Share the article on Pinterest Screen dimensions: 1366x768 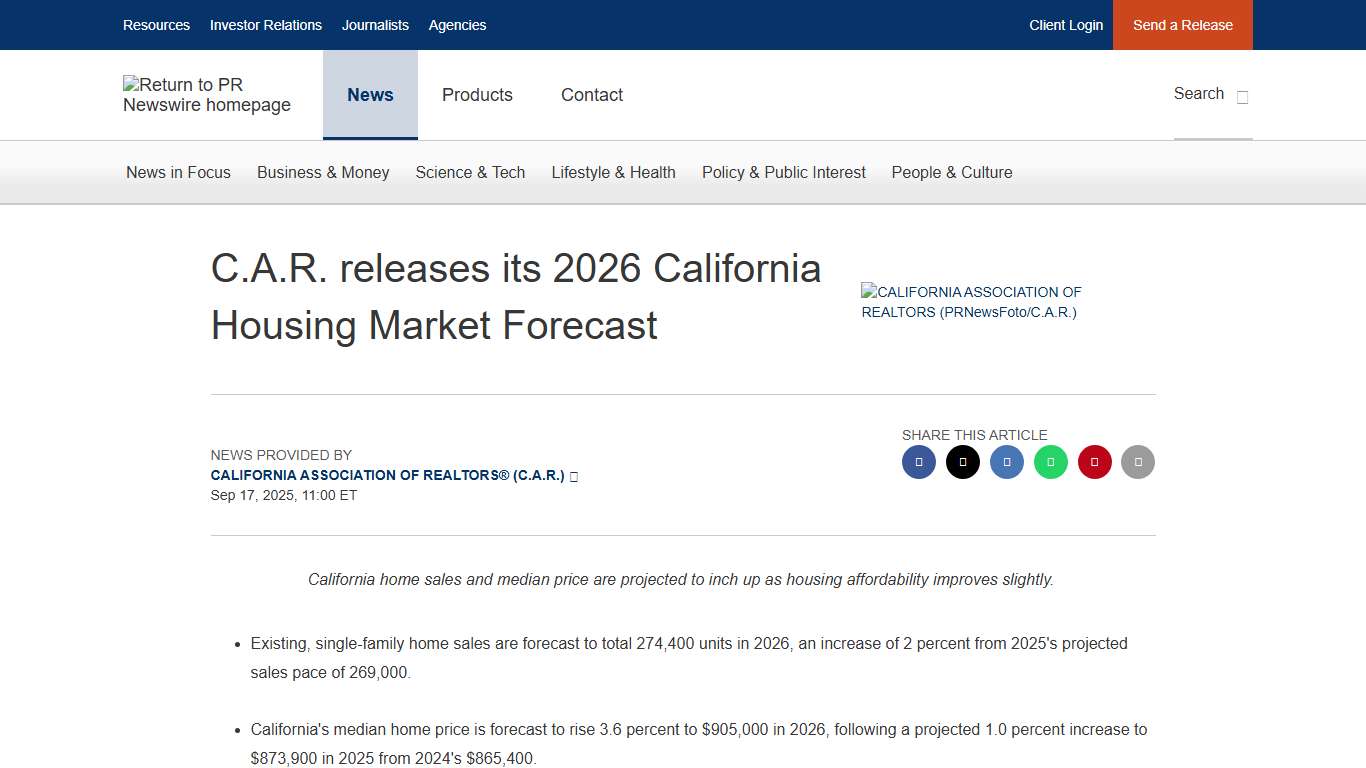(x=1095, y=462)
